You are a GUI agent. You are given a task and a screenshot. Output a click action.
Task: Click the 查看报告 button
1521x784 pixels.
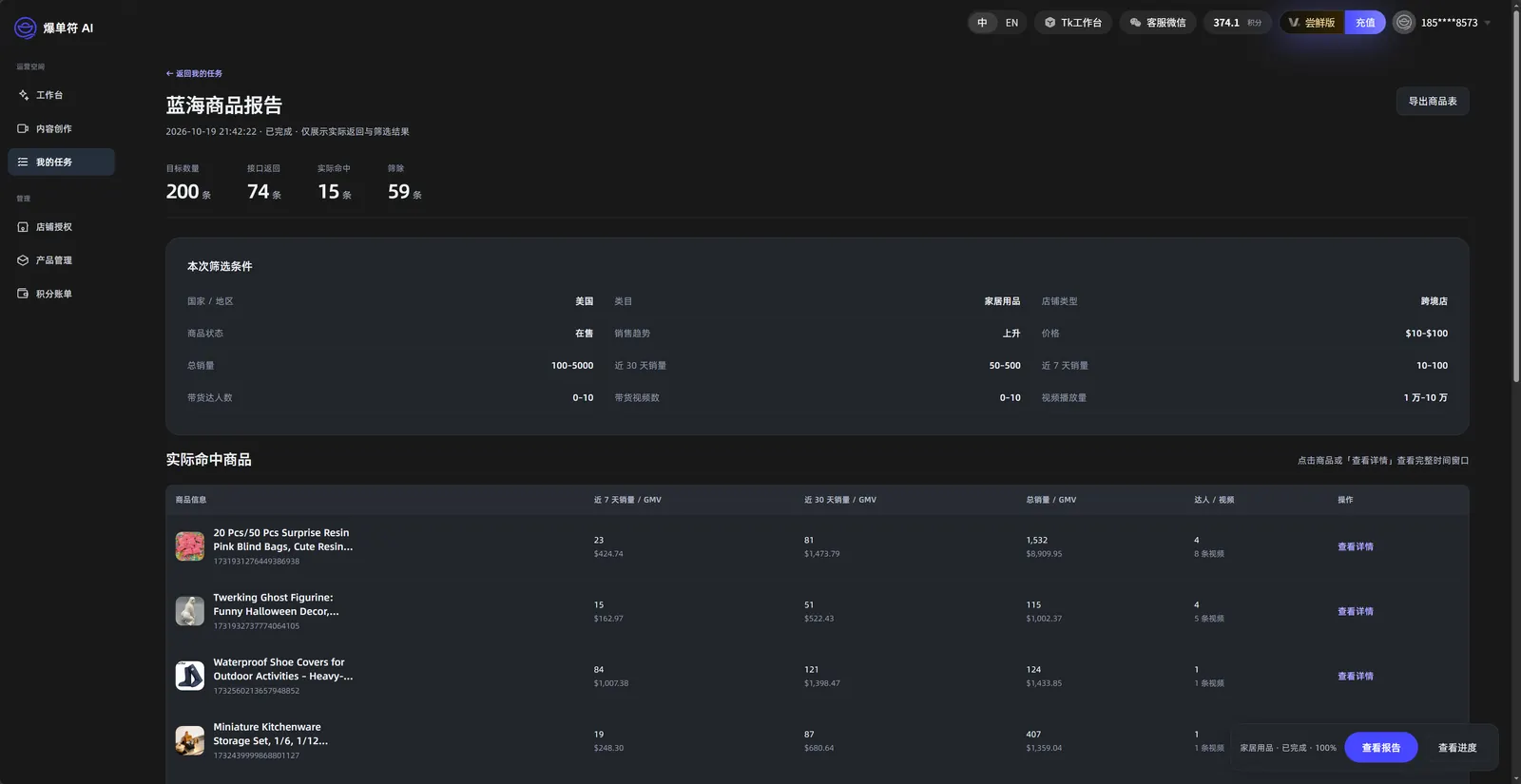point(1381,748)
